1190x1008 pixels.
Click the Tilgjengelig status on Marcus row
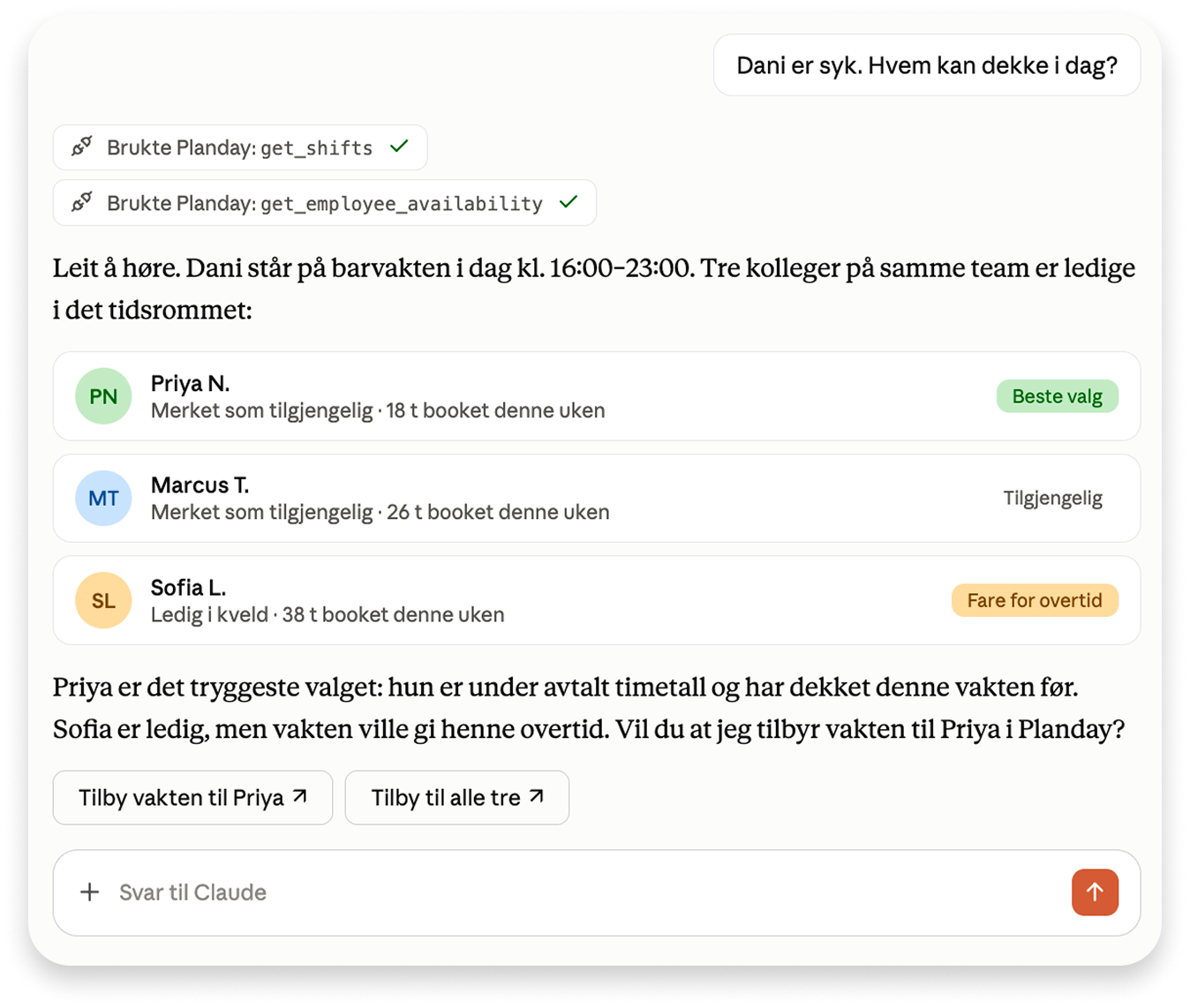pos(1052,498)
